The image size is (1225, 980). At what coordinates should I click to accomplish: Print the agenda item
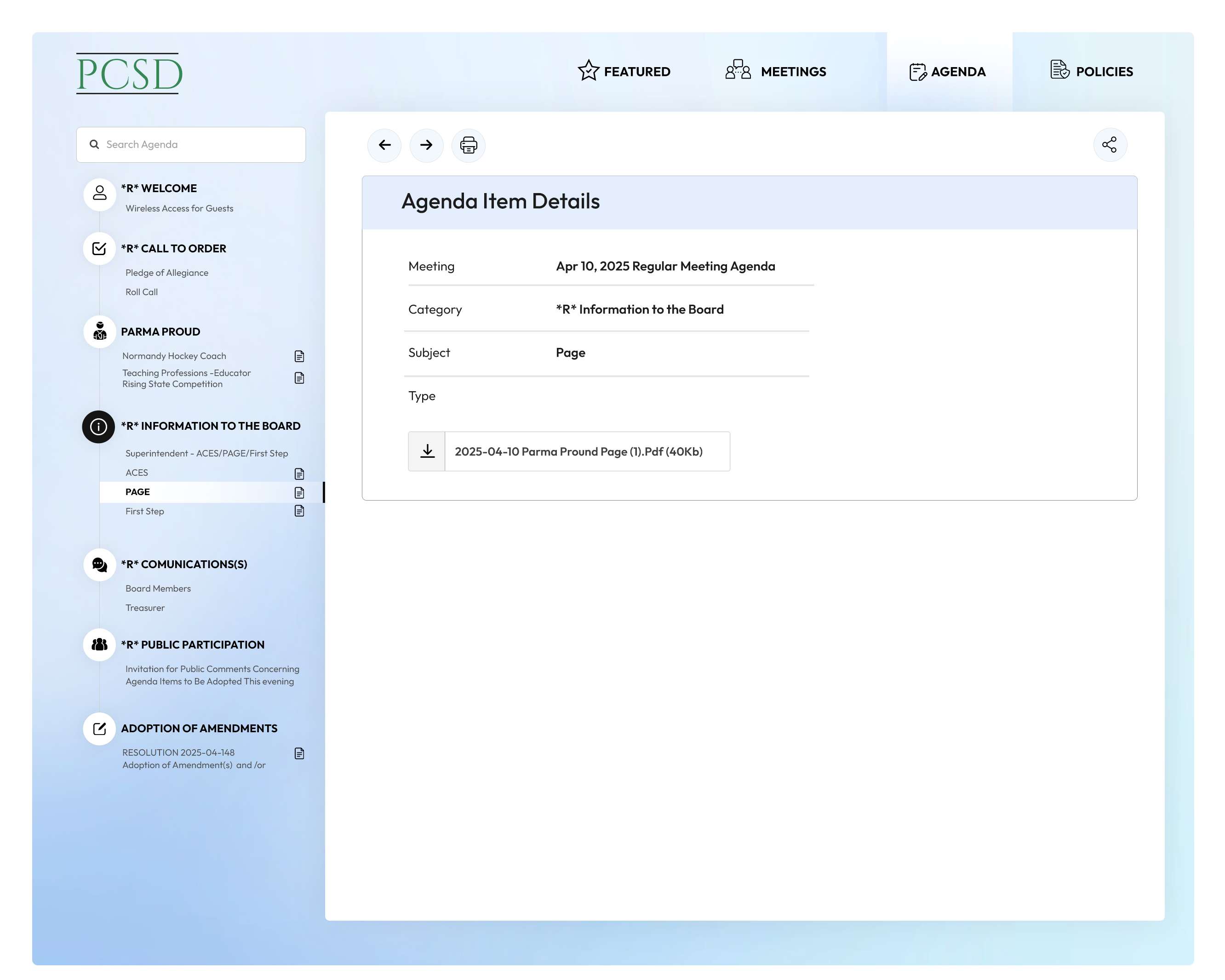click(x=468, y=145)
